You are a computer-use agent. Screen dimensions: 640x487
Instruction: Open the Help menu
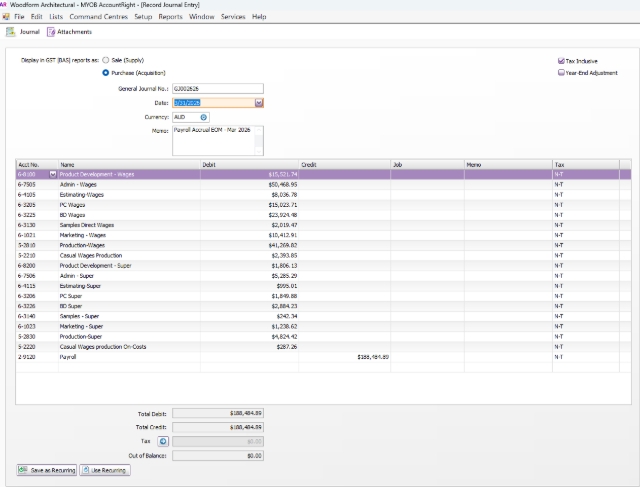[259, 17]
